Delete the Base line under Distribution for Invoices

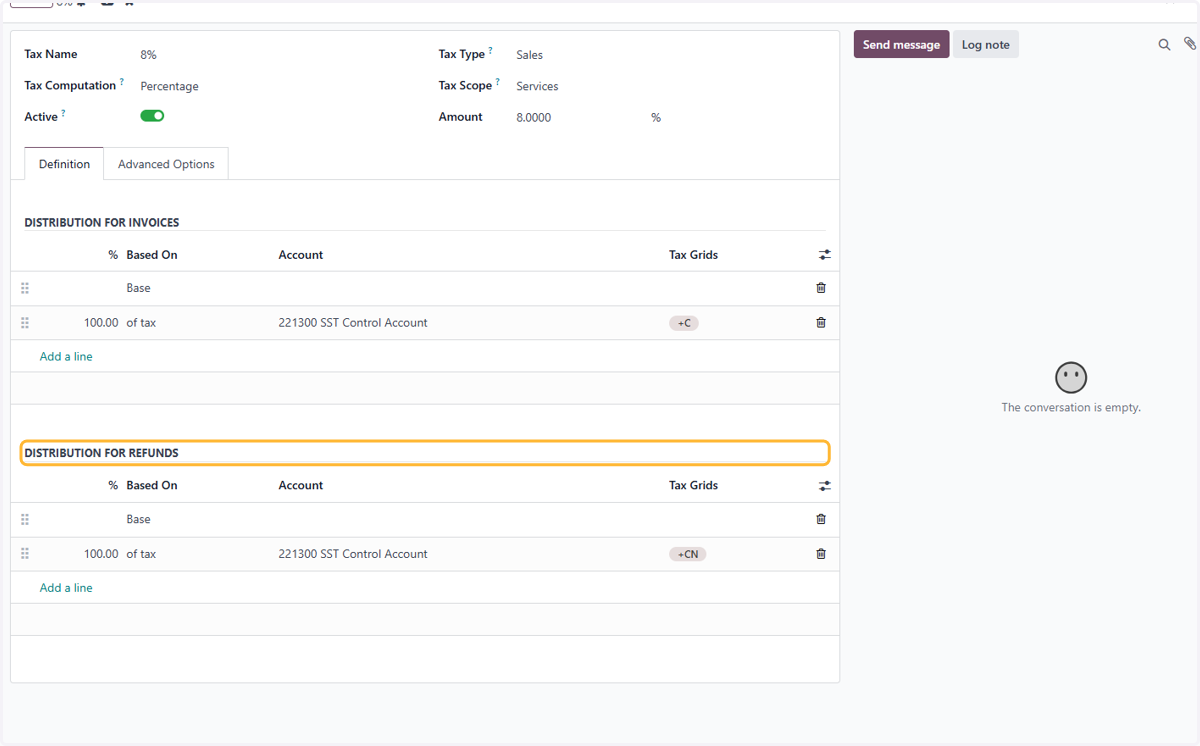point(821,288)
